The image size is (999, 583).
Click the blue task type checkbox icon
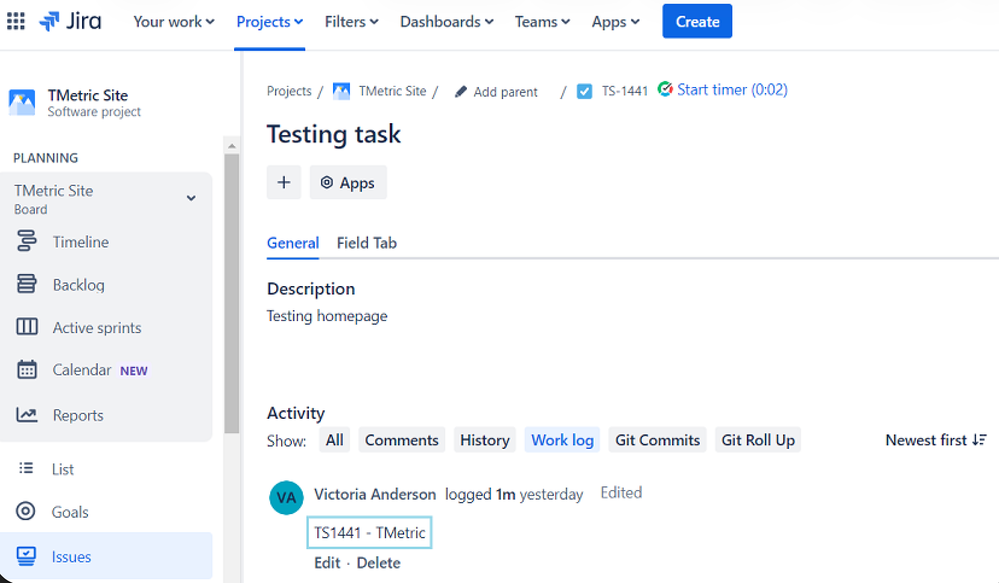coord(584,92)
